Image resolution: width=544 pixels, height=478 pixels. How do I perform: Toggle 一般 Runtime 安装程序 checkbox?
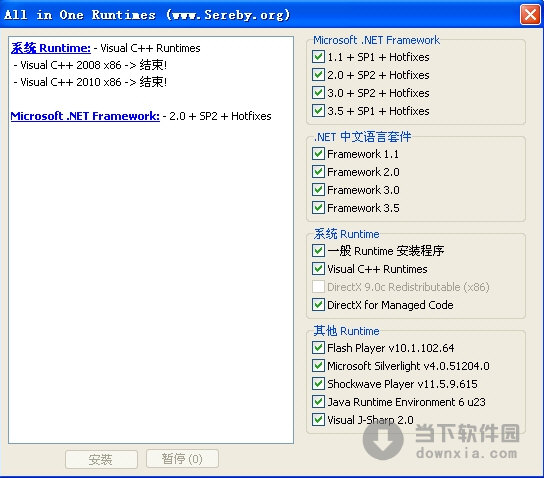[x=318, y=251]
